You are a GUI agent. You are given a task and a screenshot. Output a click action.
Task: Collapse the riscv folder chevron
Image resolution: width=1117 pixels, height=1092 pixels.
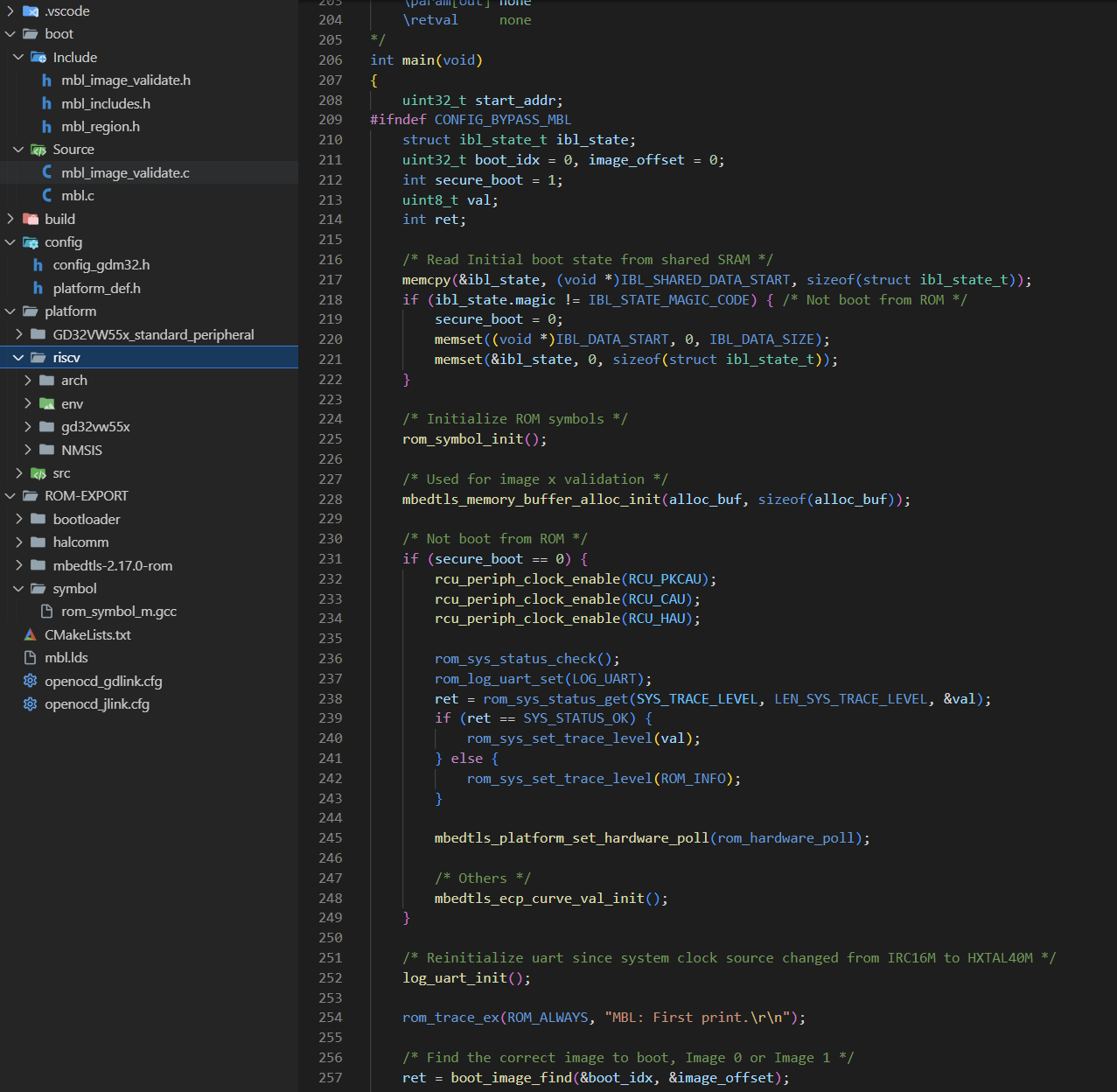[18, 358]
